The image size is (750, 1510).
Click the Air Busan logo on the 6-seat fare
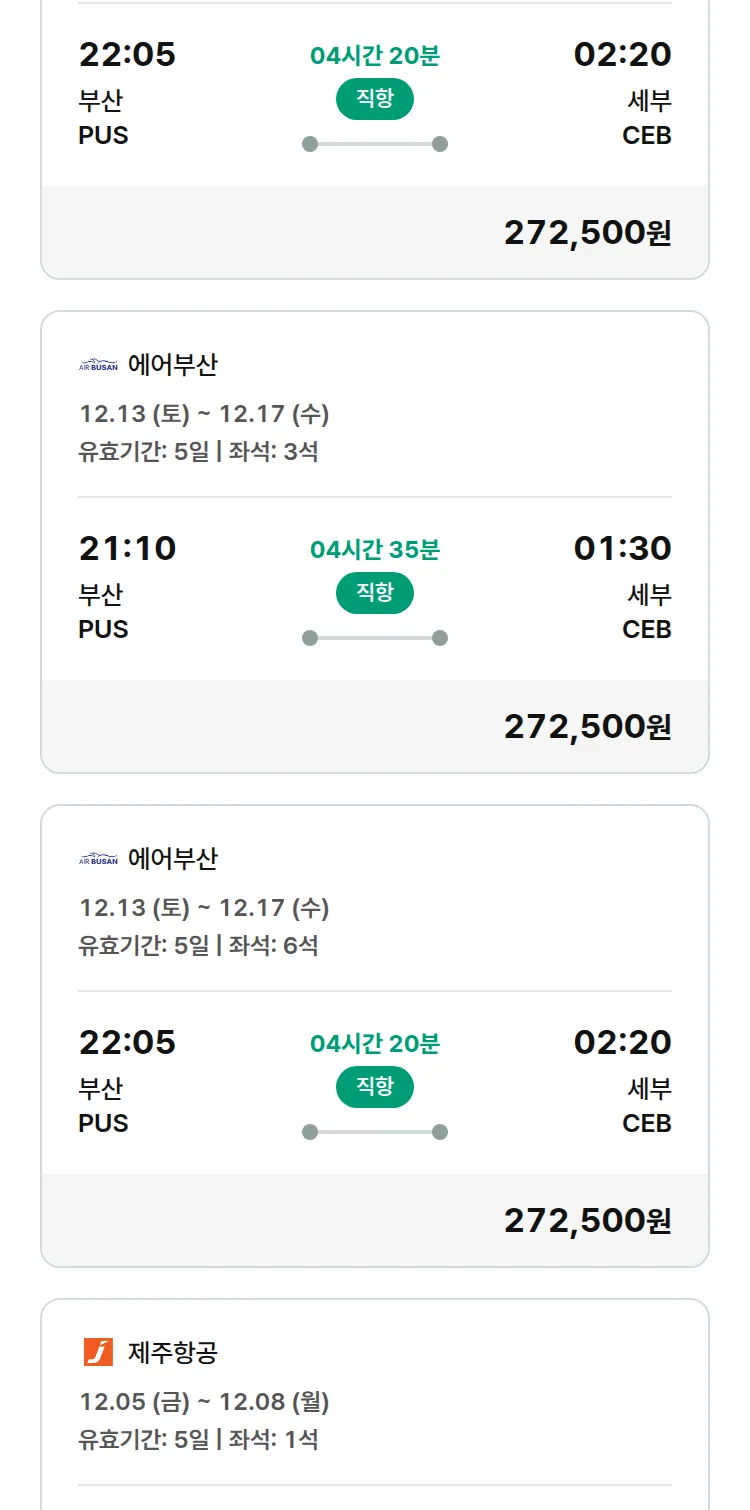point(98,860)
